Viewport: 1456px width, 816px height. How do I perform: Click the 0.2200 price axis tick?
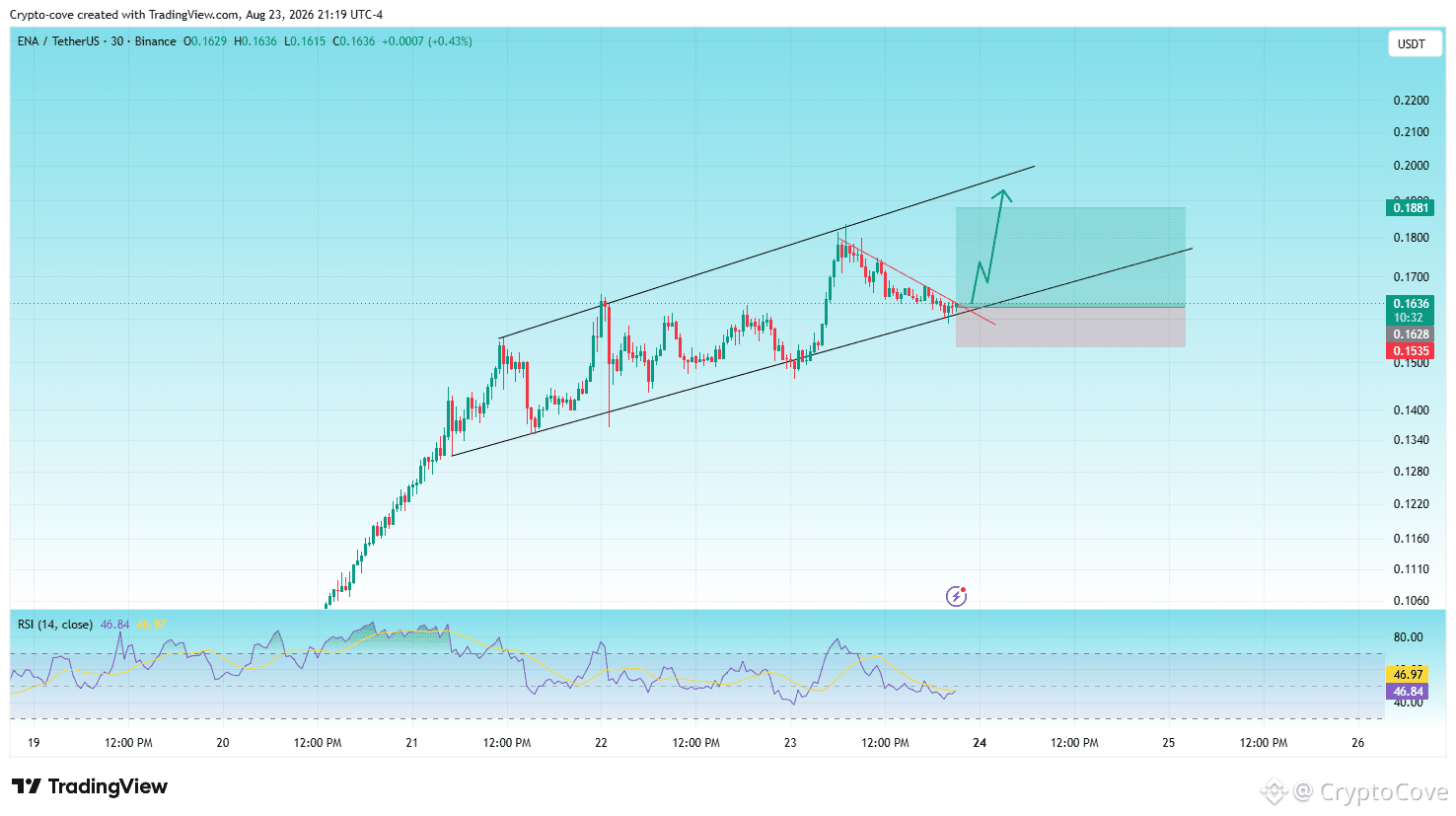tap(1411, 101)
